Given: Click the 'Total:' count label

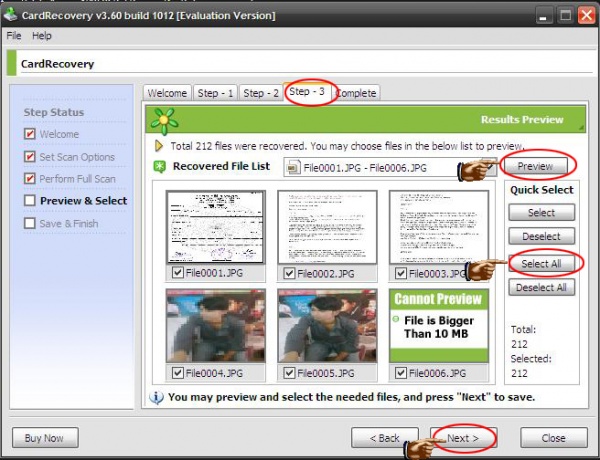Looking at the screenshot, I should [x=523, y=330].
